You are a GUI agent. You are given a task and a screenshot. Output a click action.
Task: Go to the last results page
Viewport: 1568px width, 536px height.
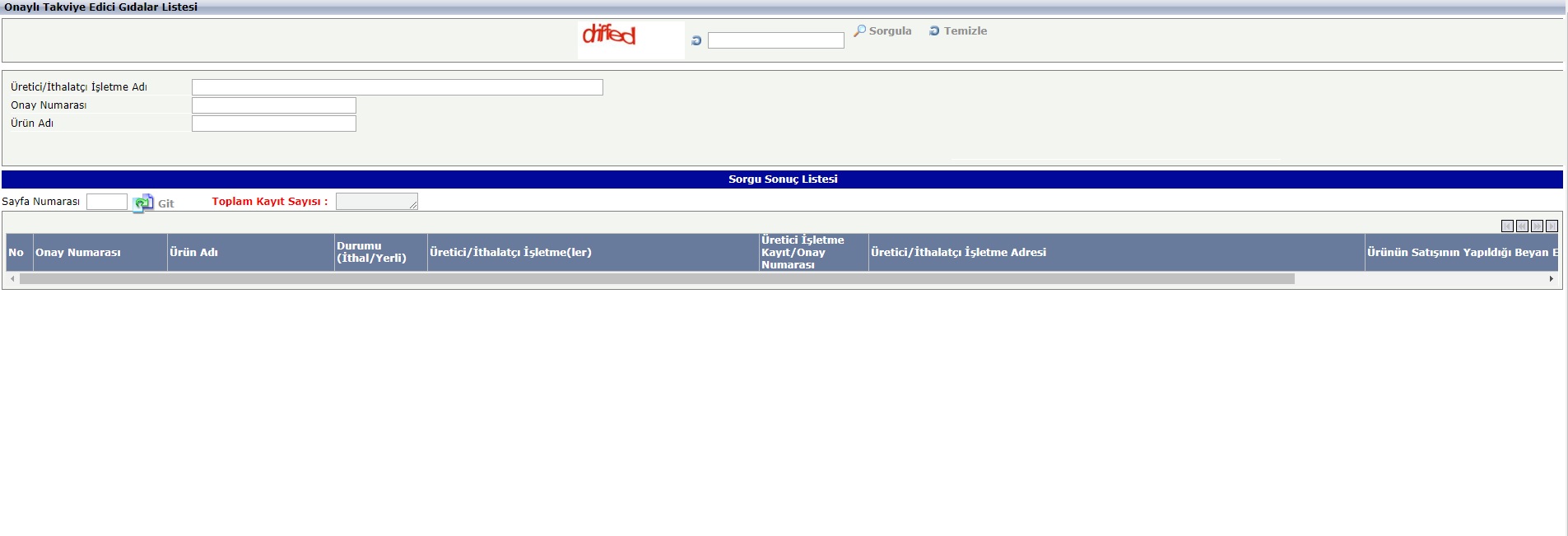coord(1552,226)
